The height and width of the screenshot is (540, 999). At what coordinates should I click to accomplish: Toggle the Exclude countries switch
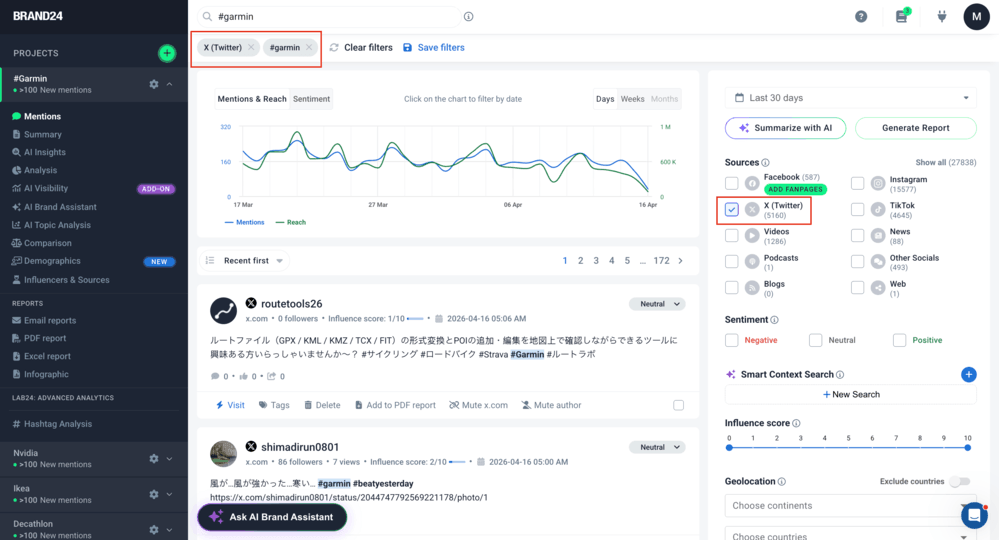[x=959, y=482]
